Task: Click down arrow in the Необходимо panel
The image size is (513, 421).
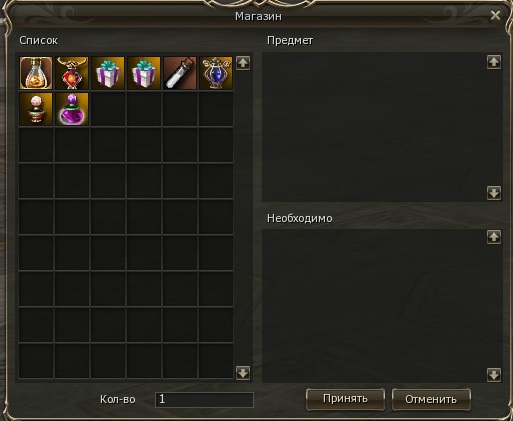Action: pyautogui.click(x=494, y=375)
